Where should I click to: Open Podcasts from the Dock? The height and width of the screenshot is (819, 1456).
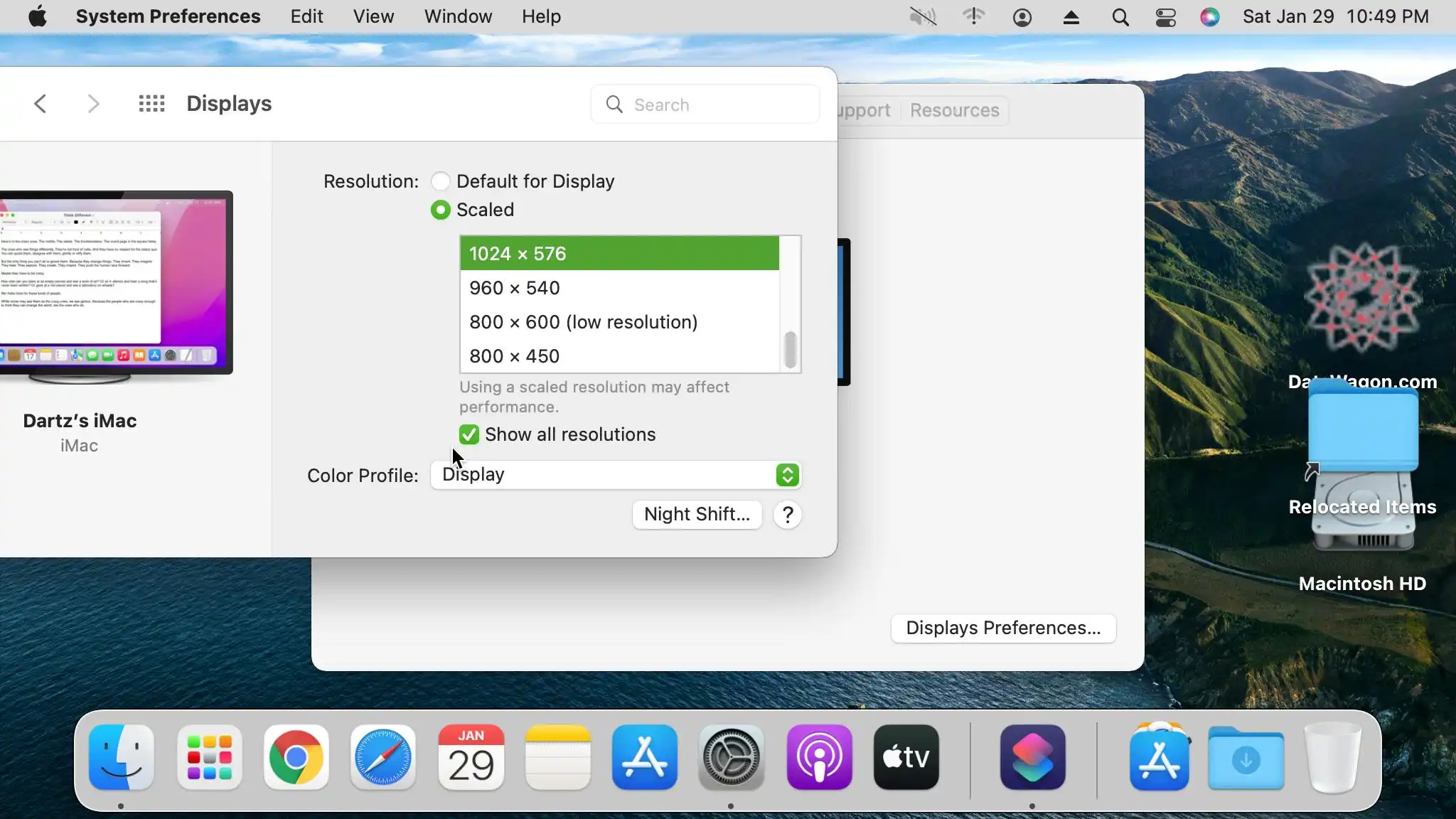click(x=819, y=757)
